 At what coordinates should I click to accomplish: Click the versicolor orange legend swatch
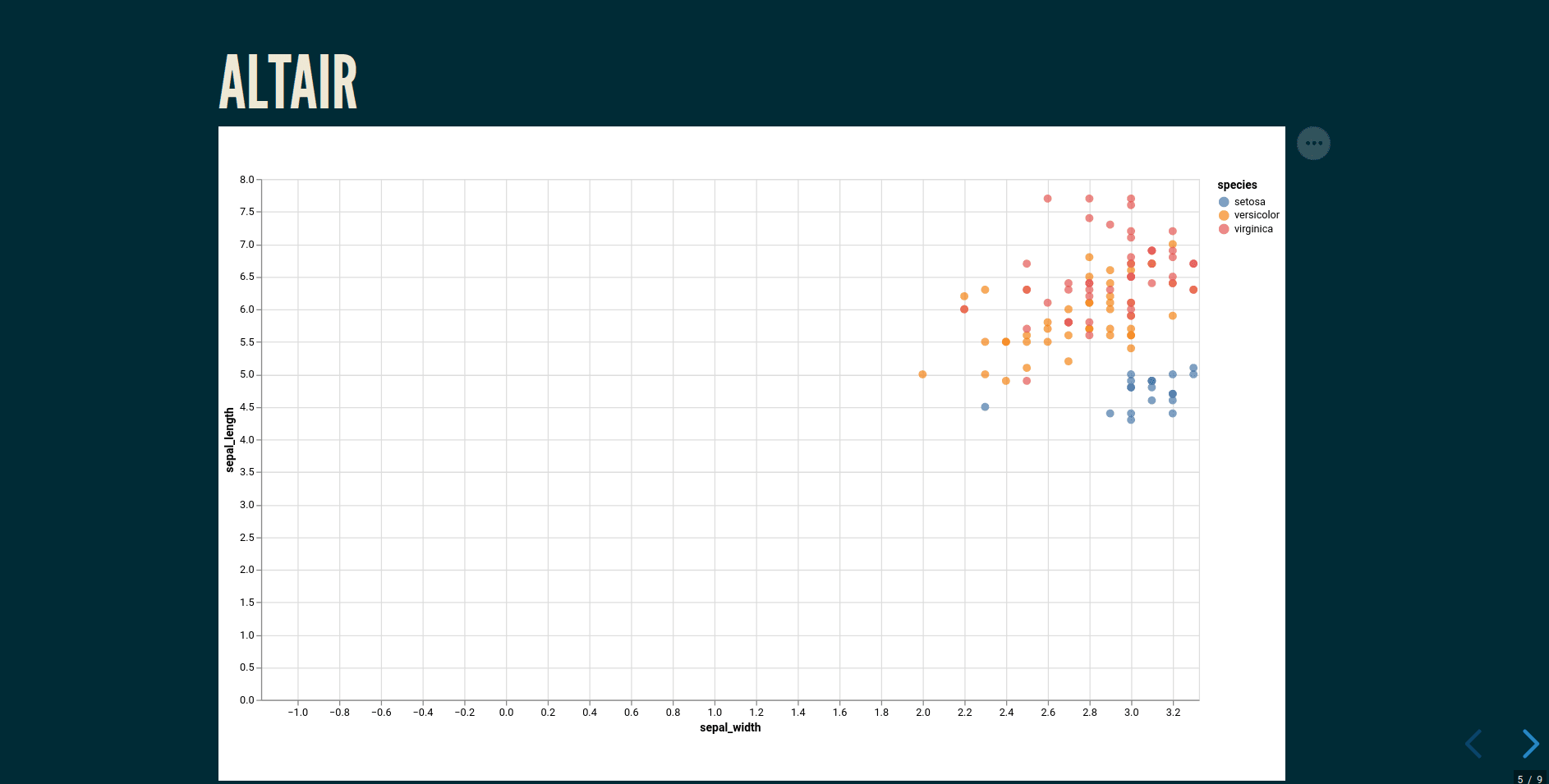[x=1224, y=215]
